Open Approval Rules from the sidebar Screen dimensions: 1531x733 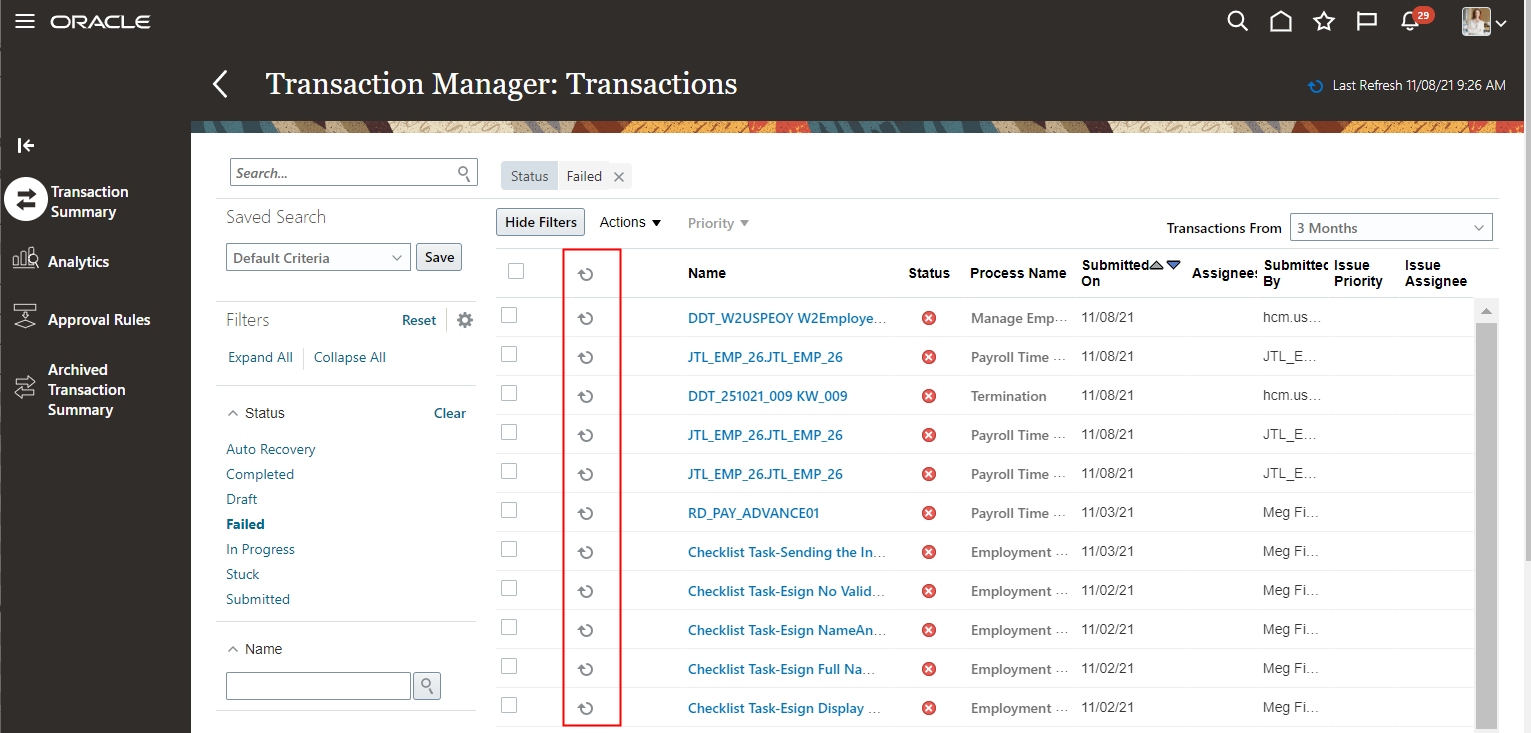(98, 318)
